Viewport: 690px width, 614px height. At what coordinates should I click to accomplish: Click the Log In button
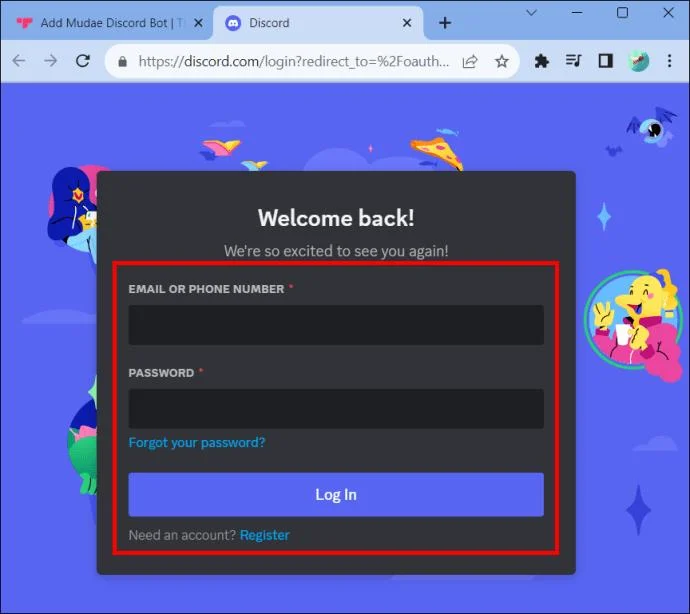(x=336, y=495)
